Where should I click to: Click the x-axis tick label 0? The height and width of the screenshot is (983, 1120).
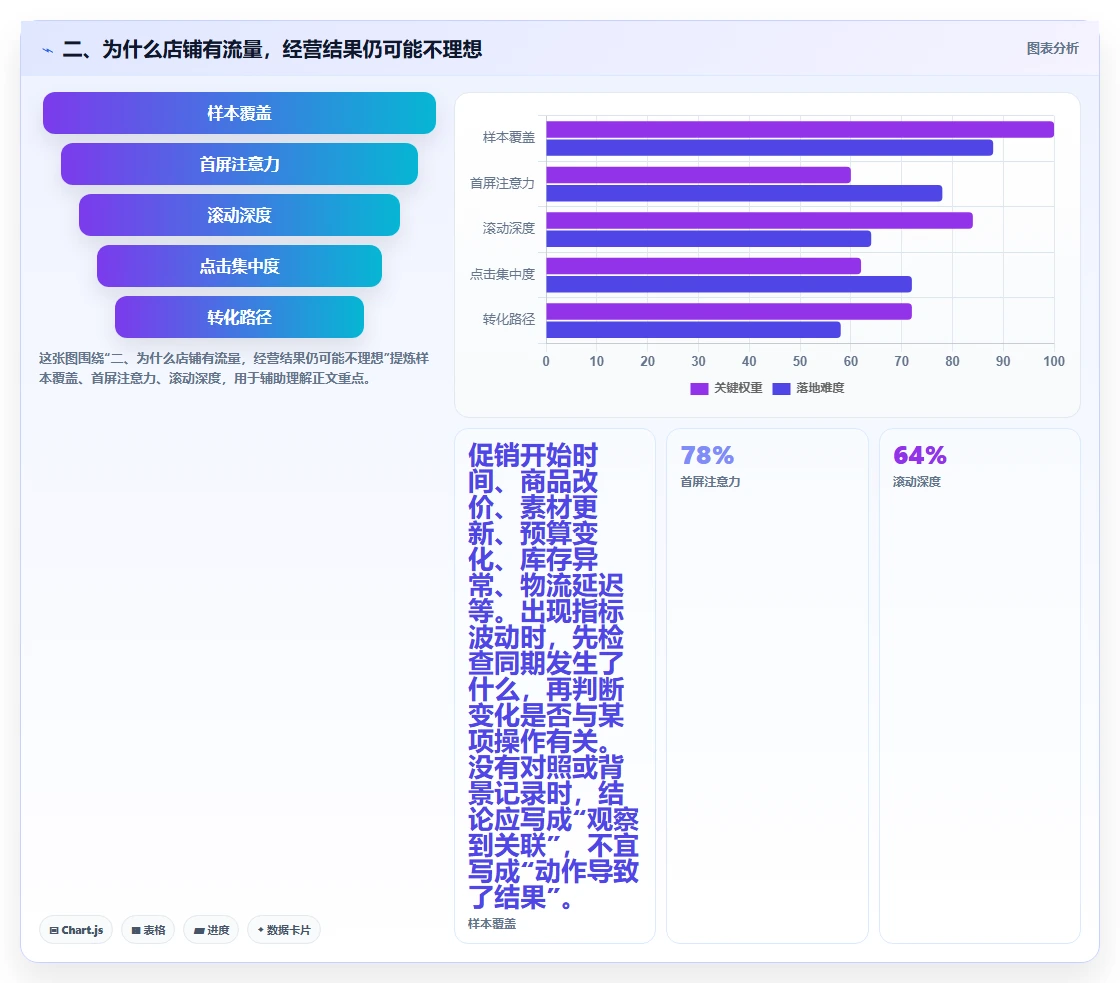[x=546, y=361]
